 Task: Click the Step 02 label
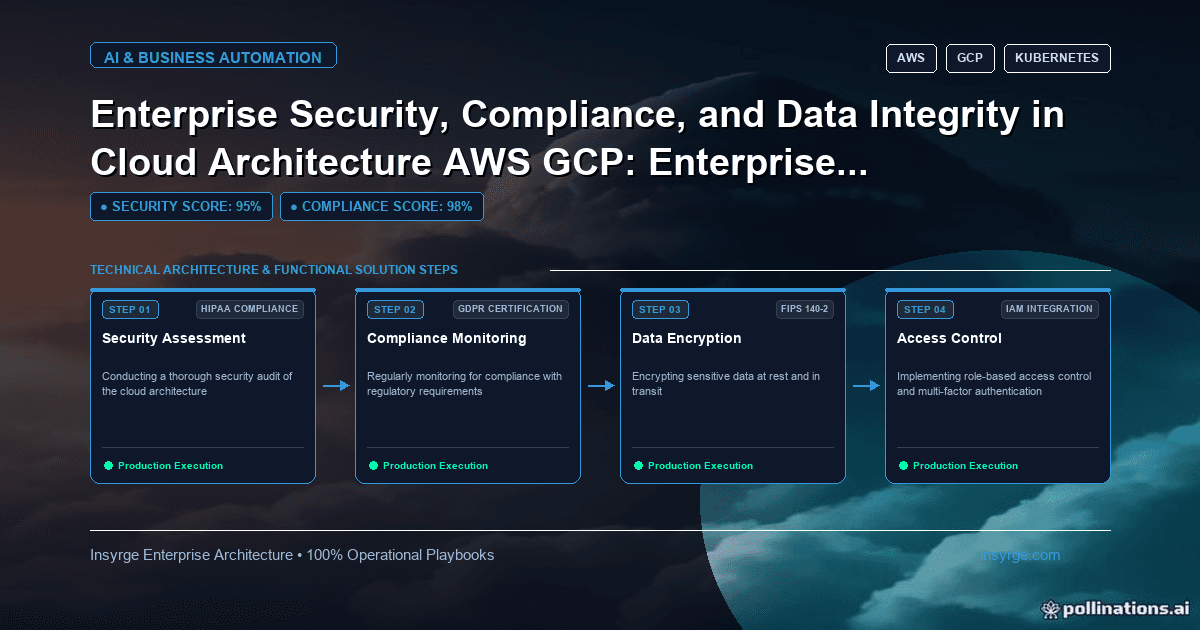click(395, 309)
